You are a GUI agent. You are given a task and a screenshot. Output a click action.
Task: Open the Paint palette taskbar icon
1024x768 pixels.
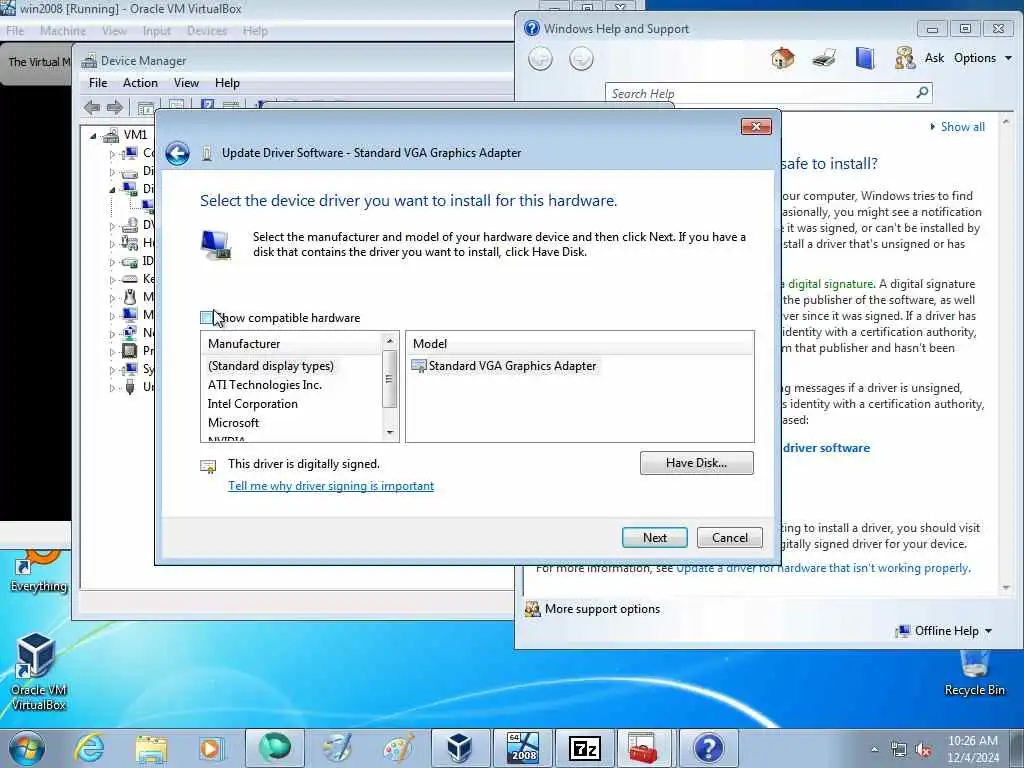398,748
